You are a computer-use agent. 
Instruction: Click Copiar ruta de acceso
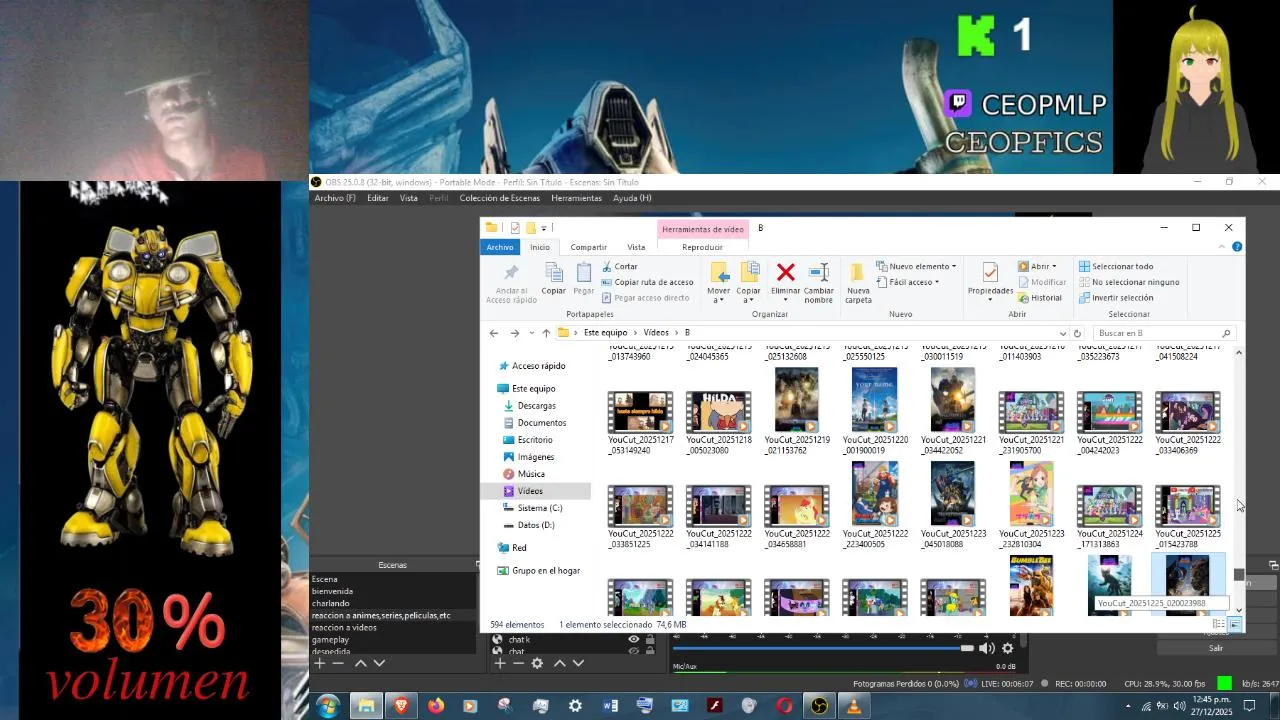(x=647, y=282)
